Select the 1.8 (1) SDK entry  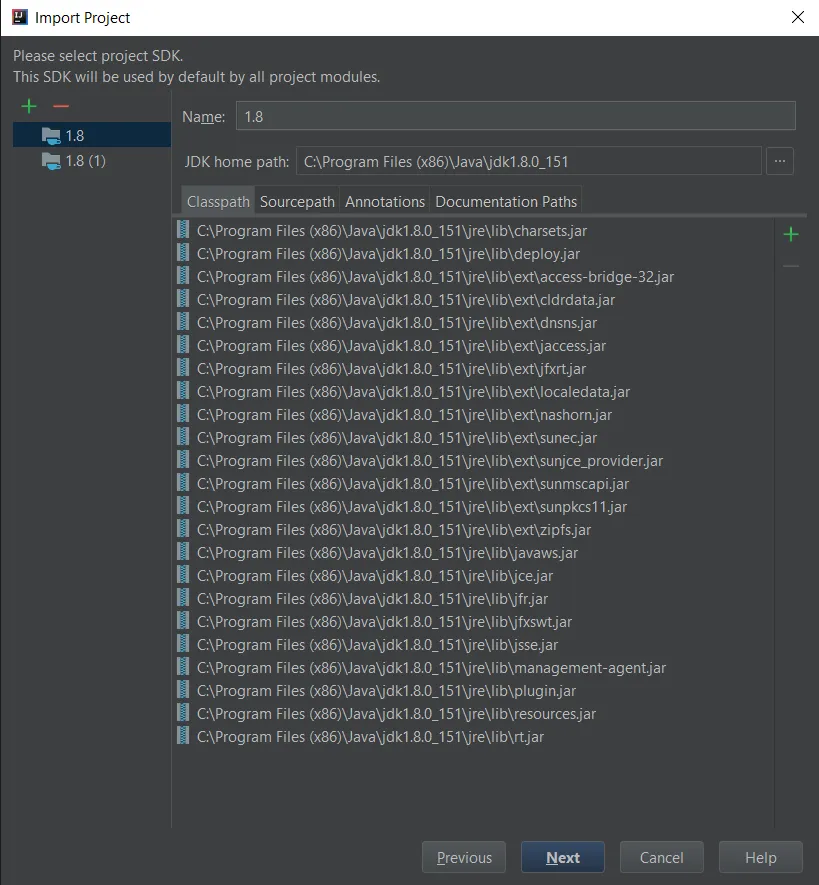pyautogui.click(x=92, y=161)
